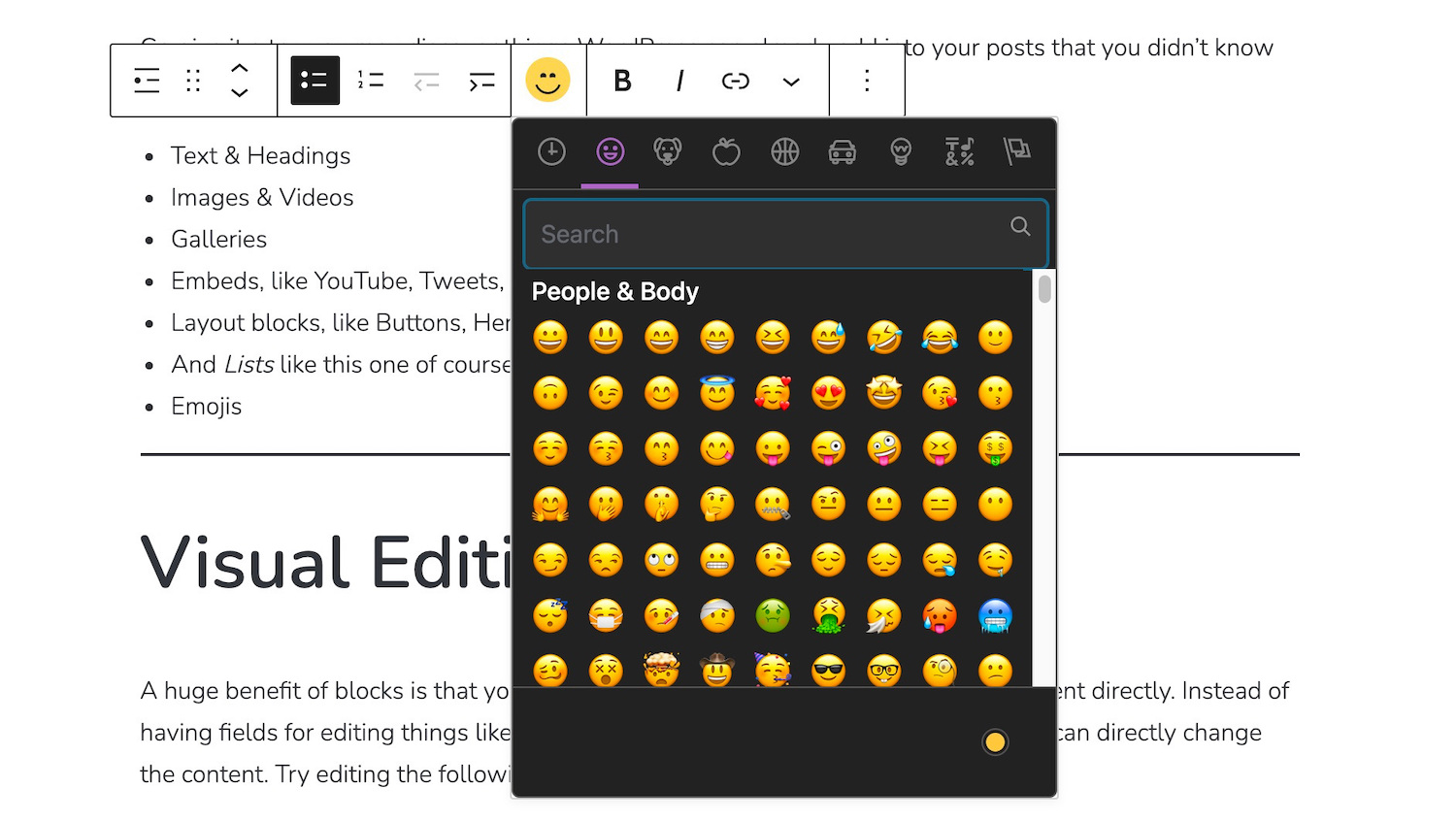
Task: Open the Symbols emoji category tab
Action: pos(959,152)
